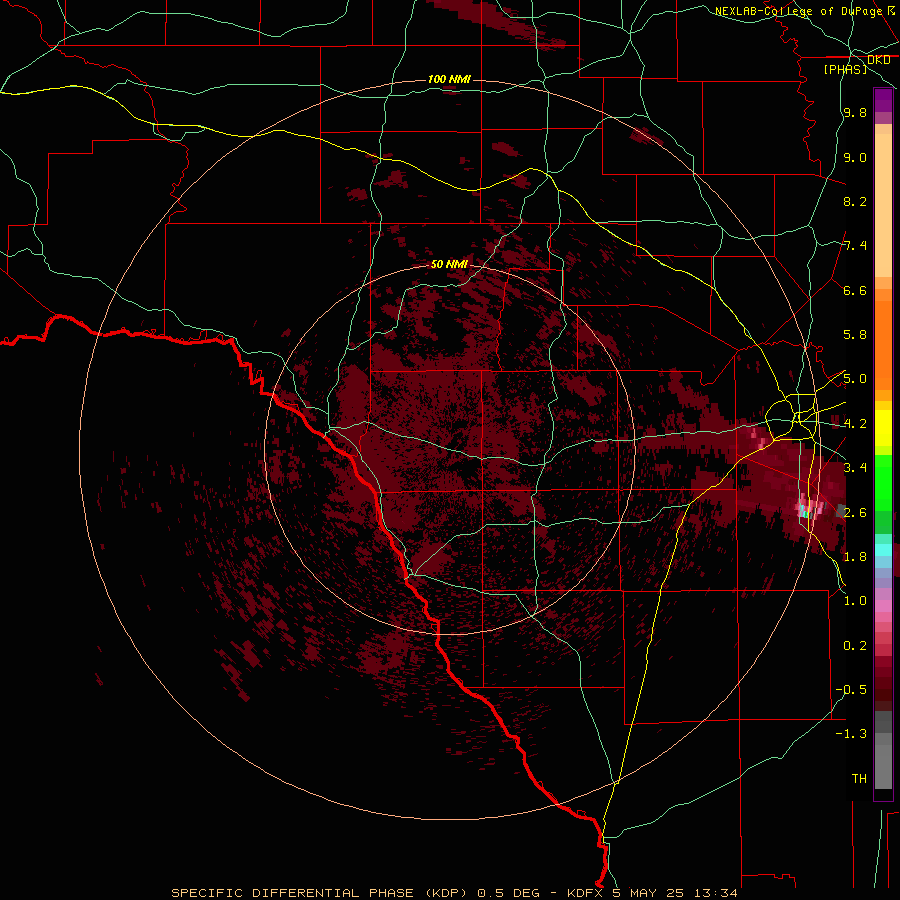The width and height of the screenshot is (900, 900).
Task: Click the "KDFX 5 MAY 25 13:34" timestamp text
Action: 652,893
